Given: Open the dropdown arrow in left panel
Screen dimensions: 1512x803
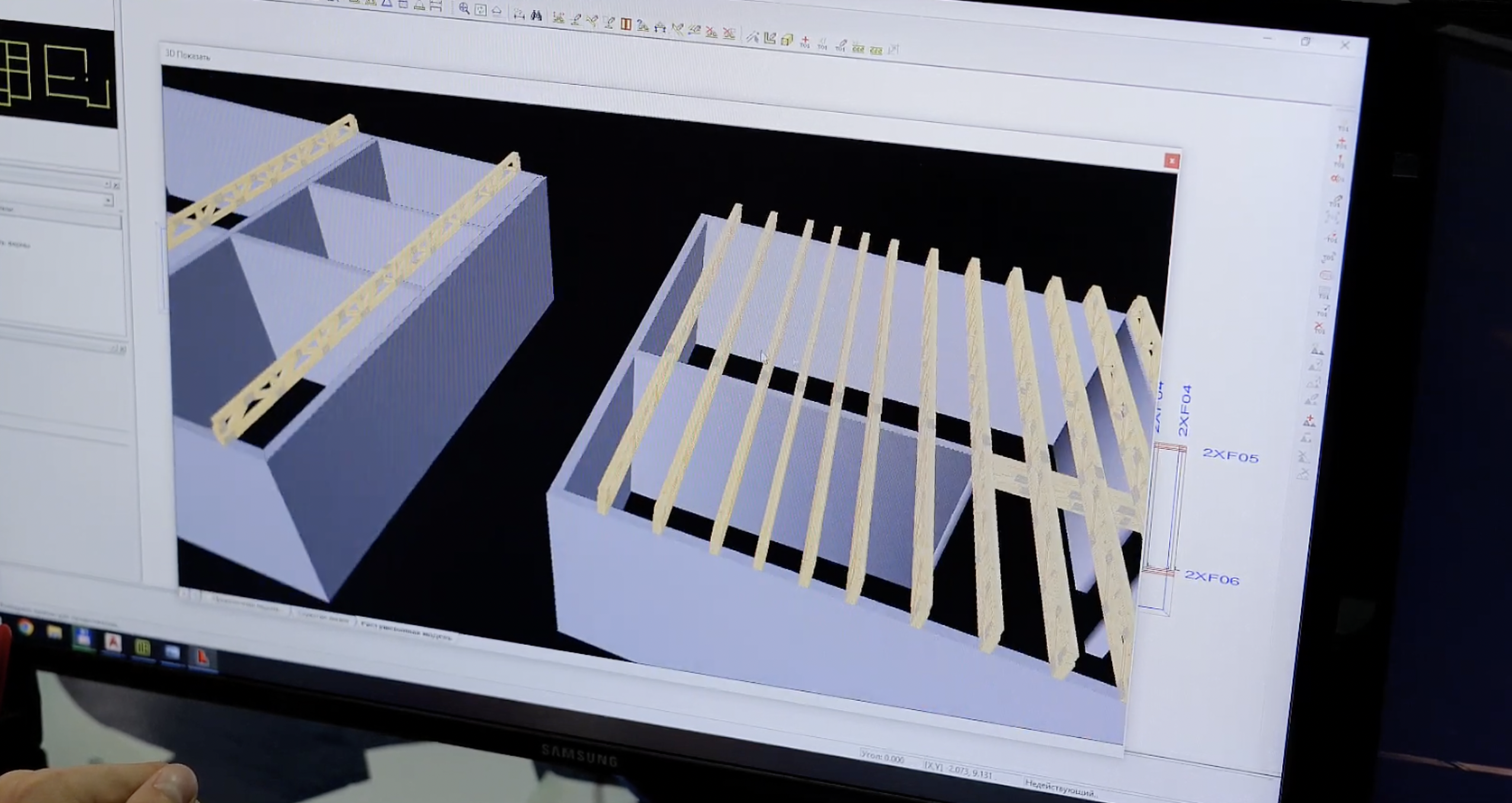Looking at the screenshot, I should point(108,201).
